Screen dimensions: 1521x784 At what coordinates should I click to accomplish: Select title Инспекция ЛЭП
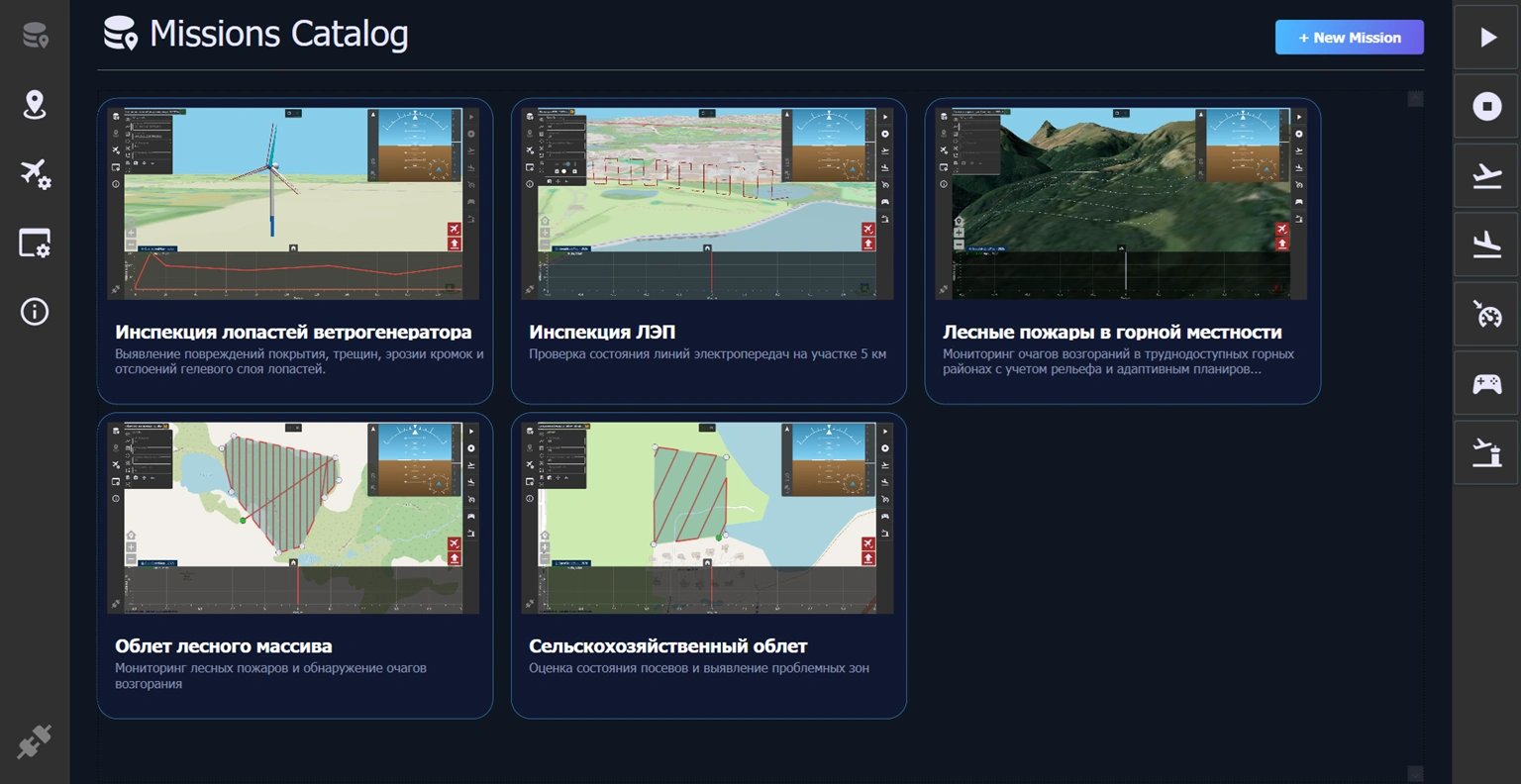click(x=602, y=333)
